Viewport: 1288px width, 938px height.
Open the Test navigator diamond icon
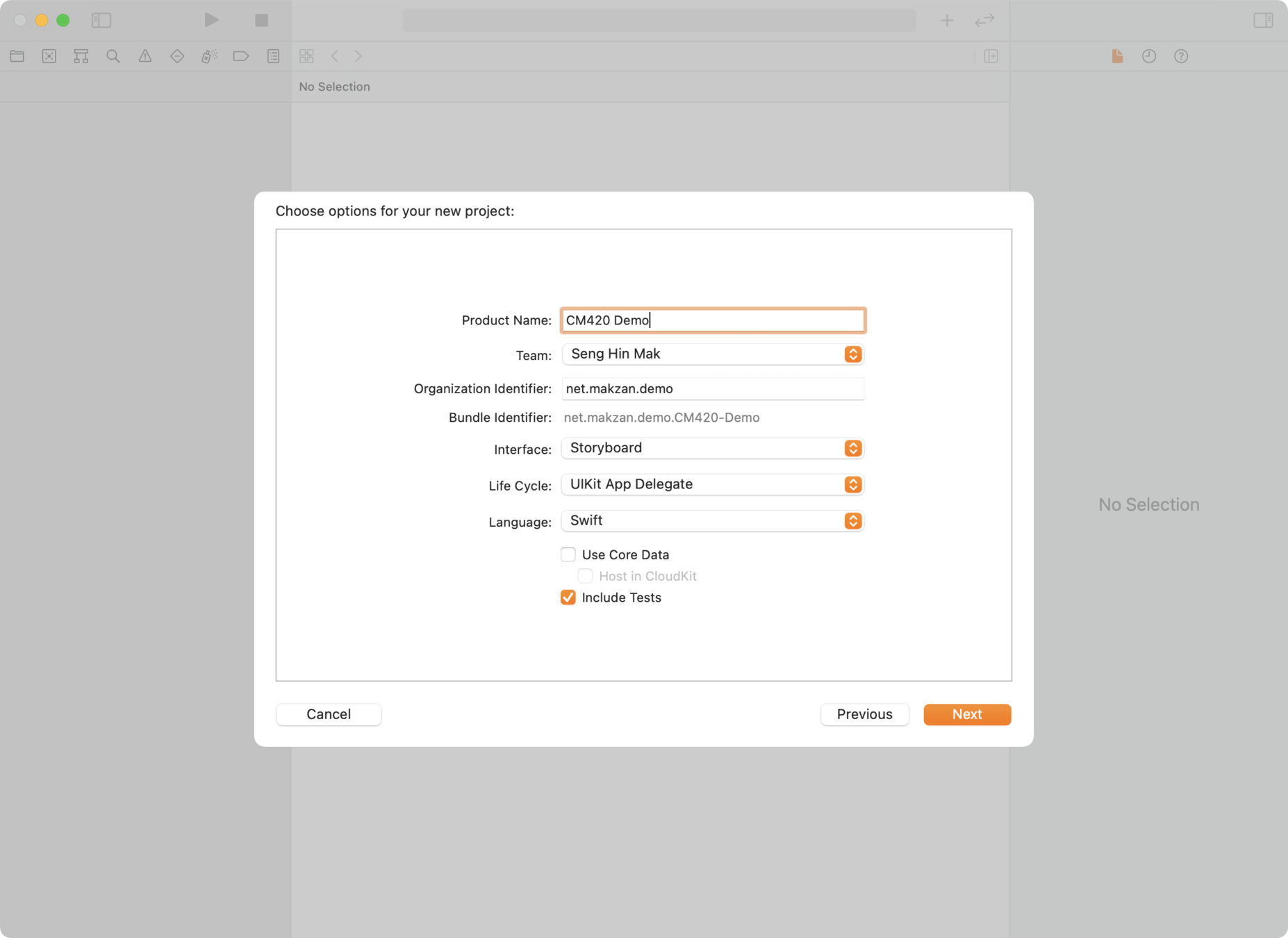177,56
